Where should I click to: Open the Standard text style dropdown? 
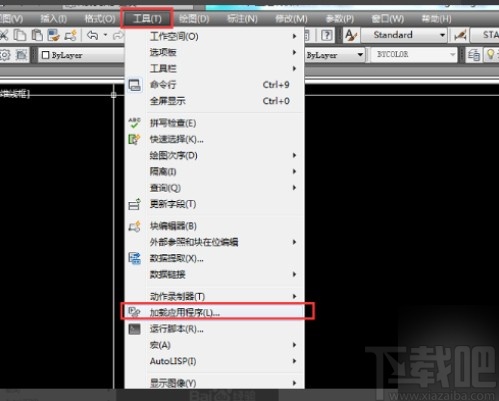click(404, 35)
